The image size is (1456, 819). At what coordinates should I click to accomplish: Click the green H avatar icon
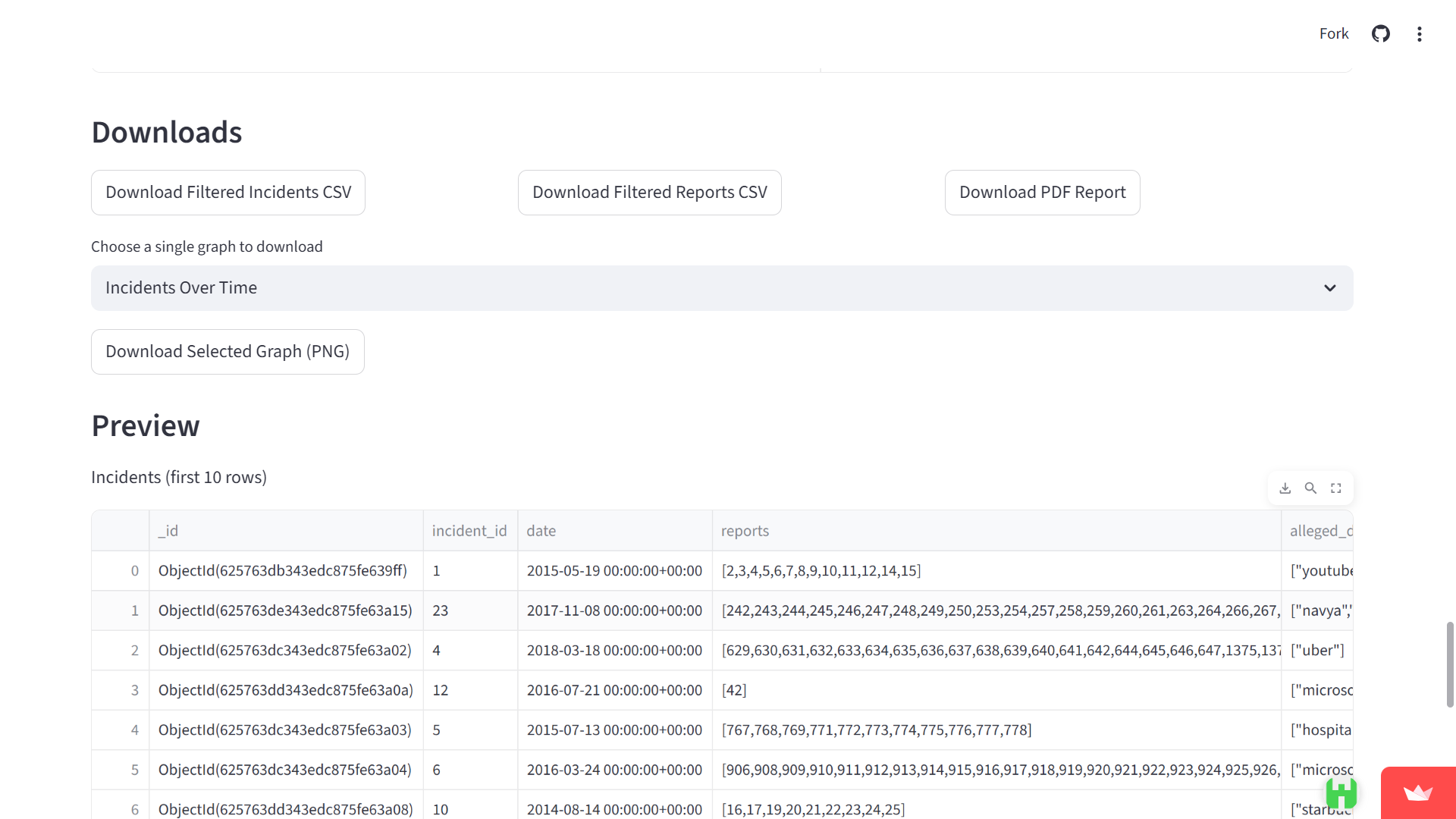pos(1341,793)
